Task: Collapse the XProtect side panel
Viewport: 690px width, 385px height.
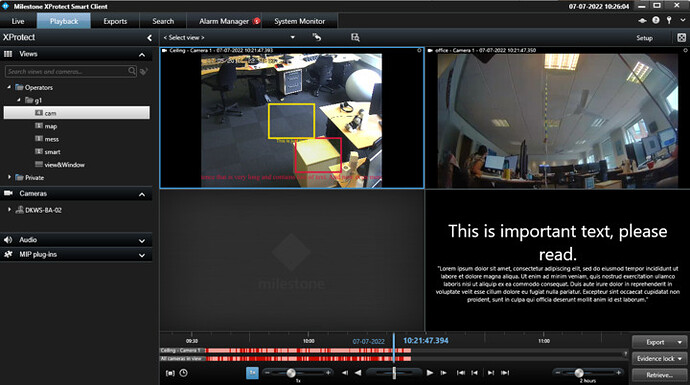Action: pos(149,38)
